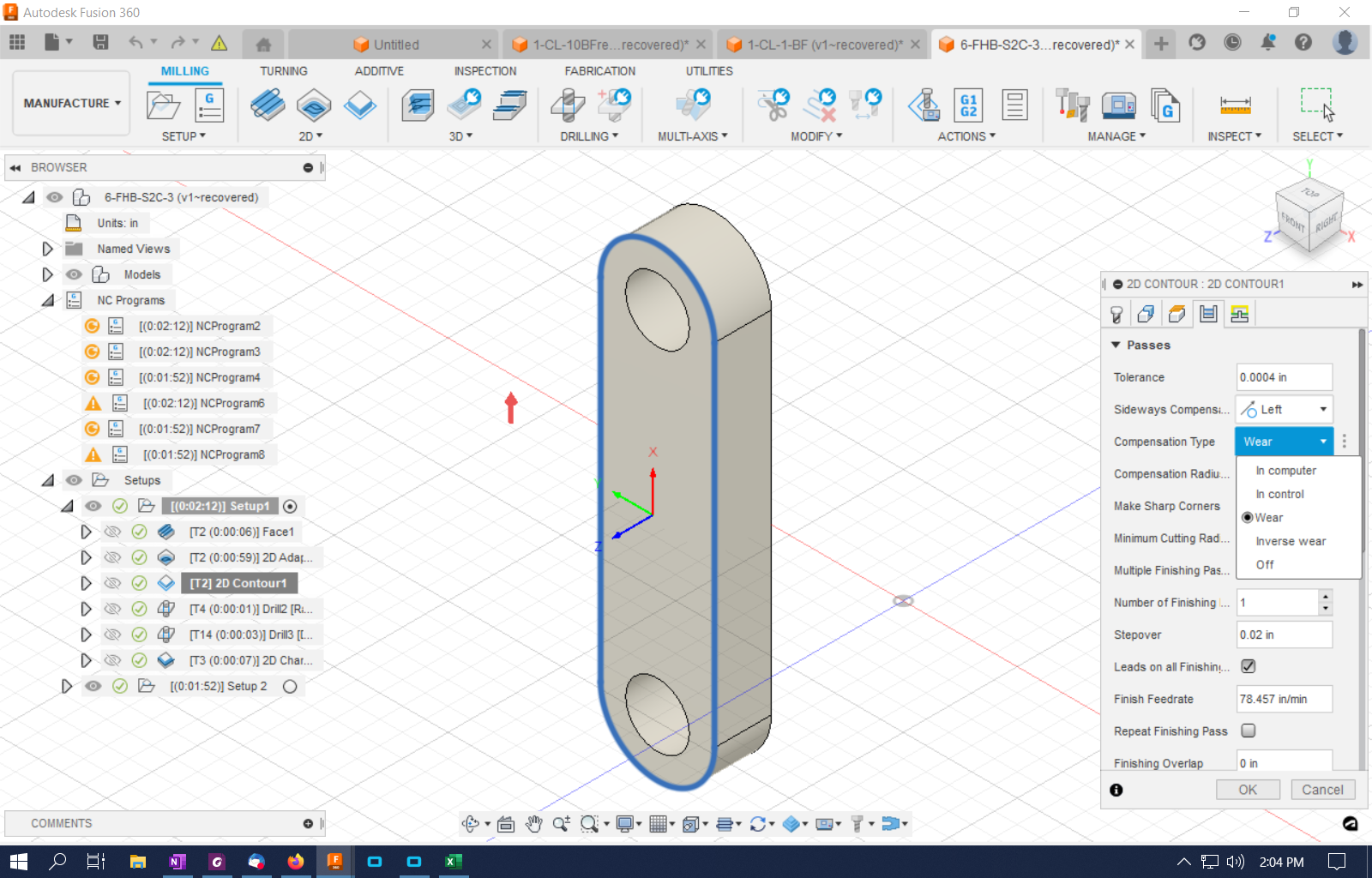Enable the Repeat Finishing Pass checkbox
Viewport: 1372px width, 878px height.
tap(1249, 731)
